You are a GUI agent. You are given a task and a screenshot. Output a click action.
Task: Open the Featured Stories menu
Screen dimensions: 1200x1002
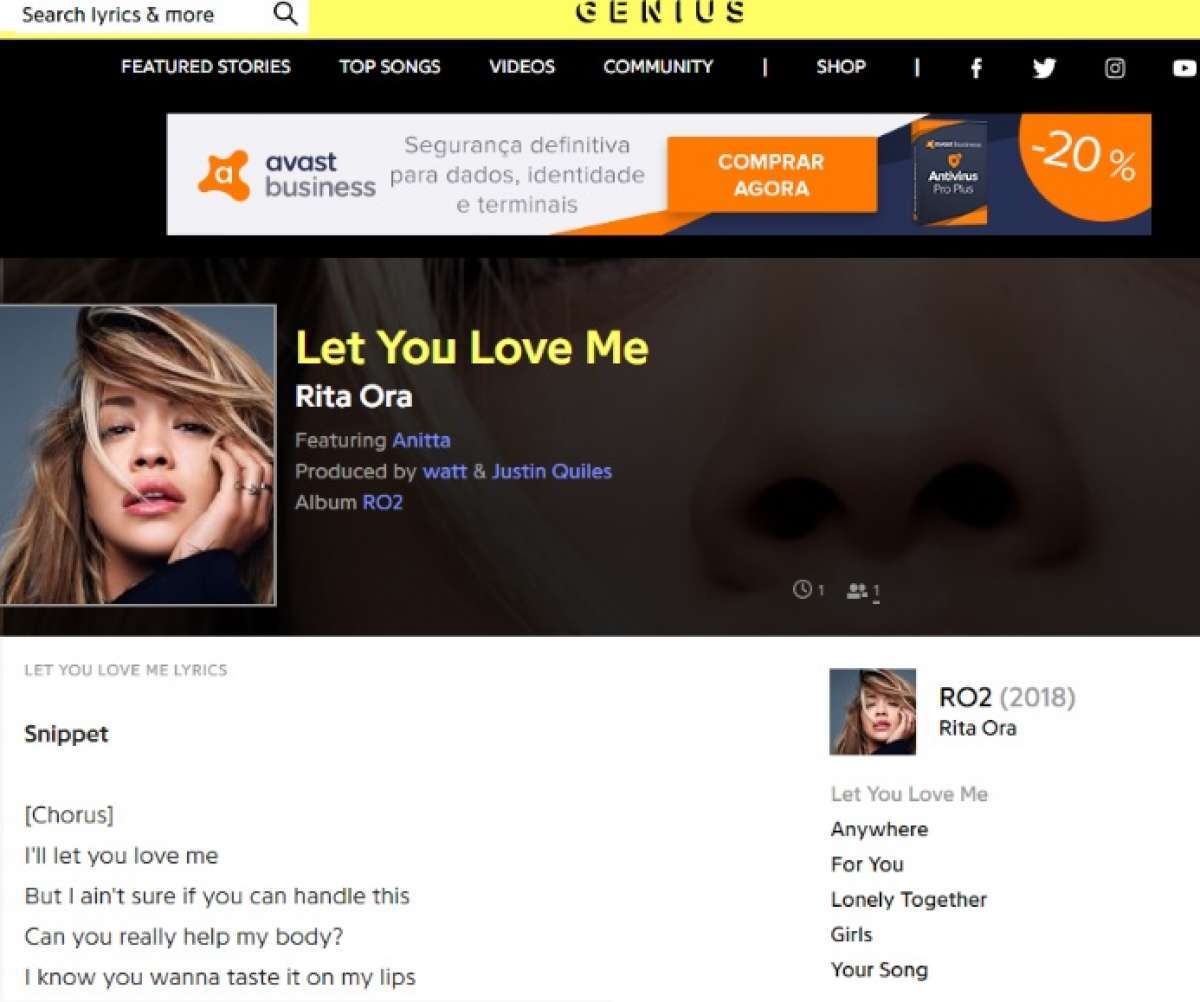tap(206, 67)
